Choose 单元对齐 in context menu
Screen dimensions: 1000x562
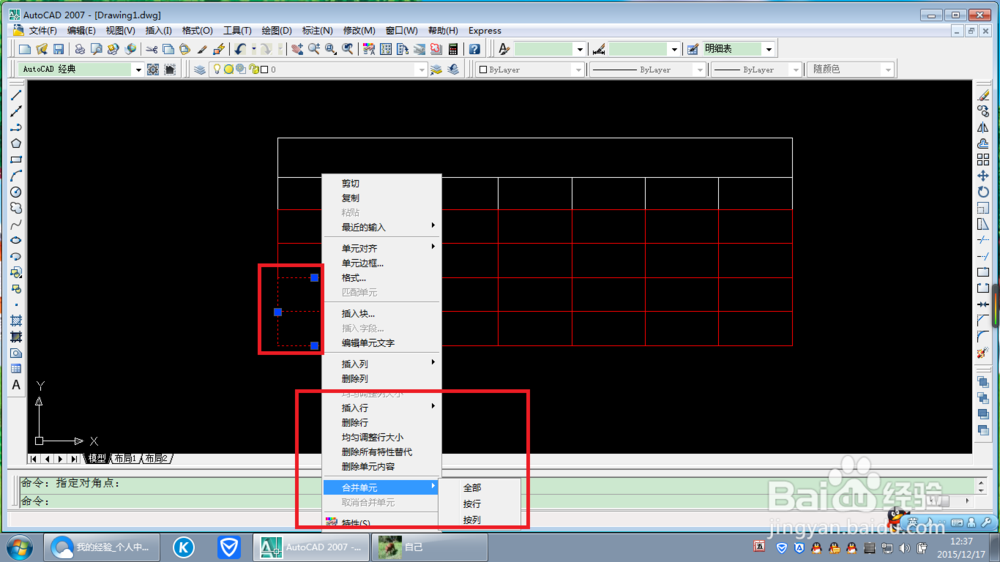(381, 248)
